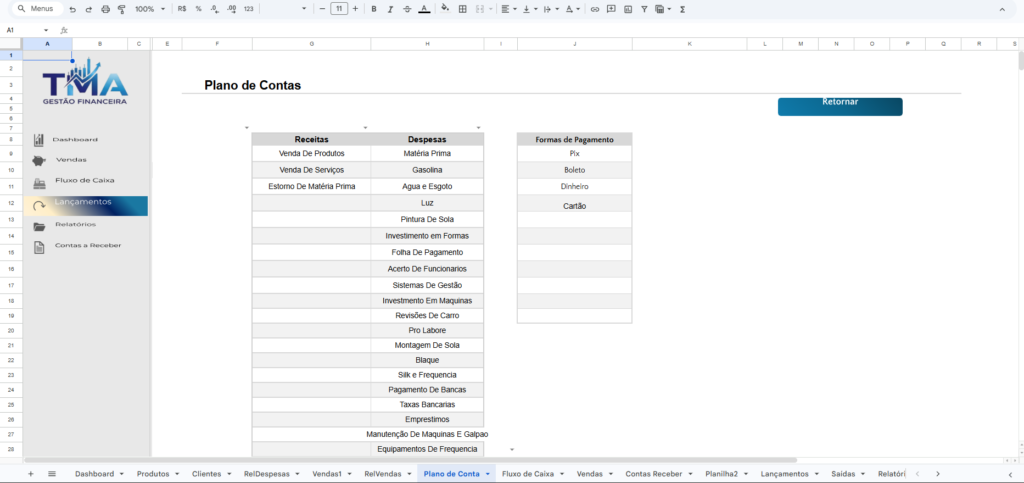Click the undo arrow icon
Screen dimensions: 1024x483
coord(72,9)
